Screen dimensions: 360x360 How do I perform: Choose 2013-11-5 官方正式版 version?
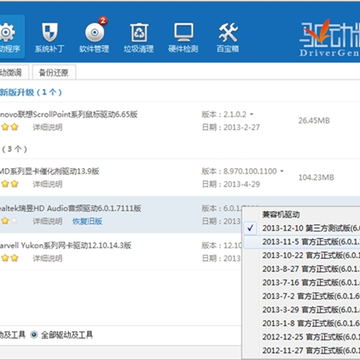point(302,242)
